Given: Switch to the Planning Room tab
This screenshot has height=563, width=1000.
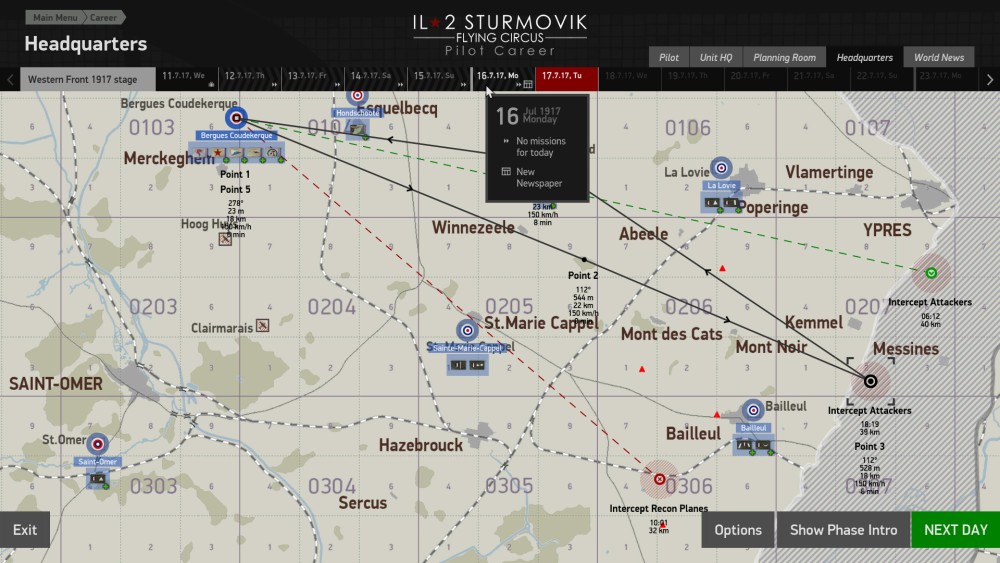Looking at the screenshot, I should coord(784,57).
